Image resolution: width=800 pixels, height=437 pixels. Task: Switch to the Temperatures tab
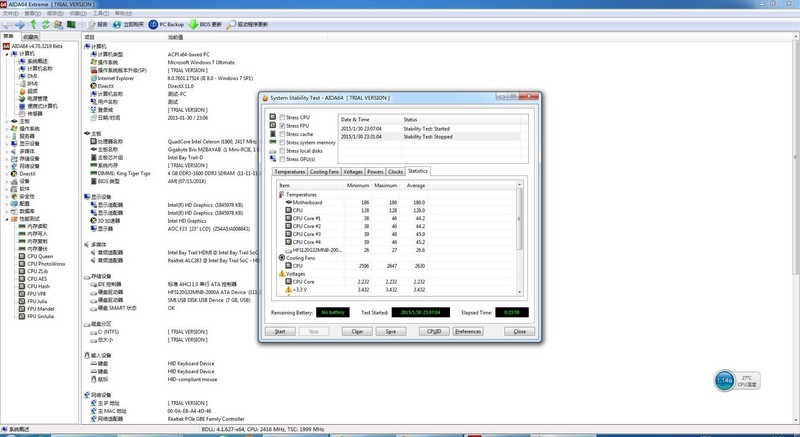point(289,172)
